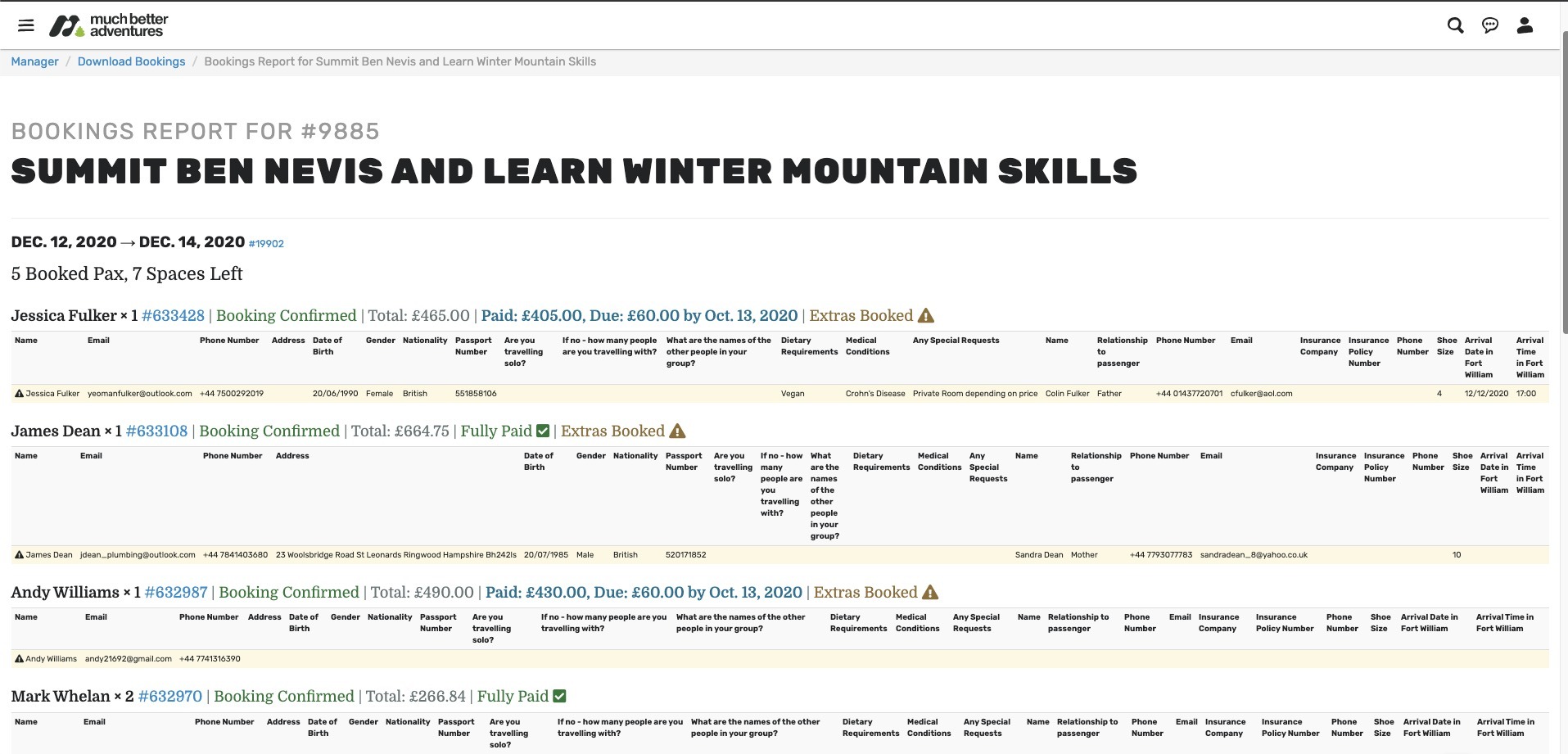Go to Manager breadcrumb

coord(34,61)
